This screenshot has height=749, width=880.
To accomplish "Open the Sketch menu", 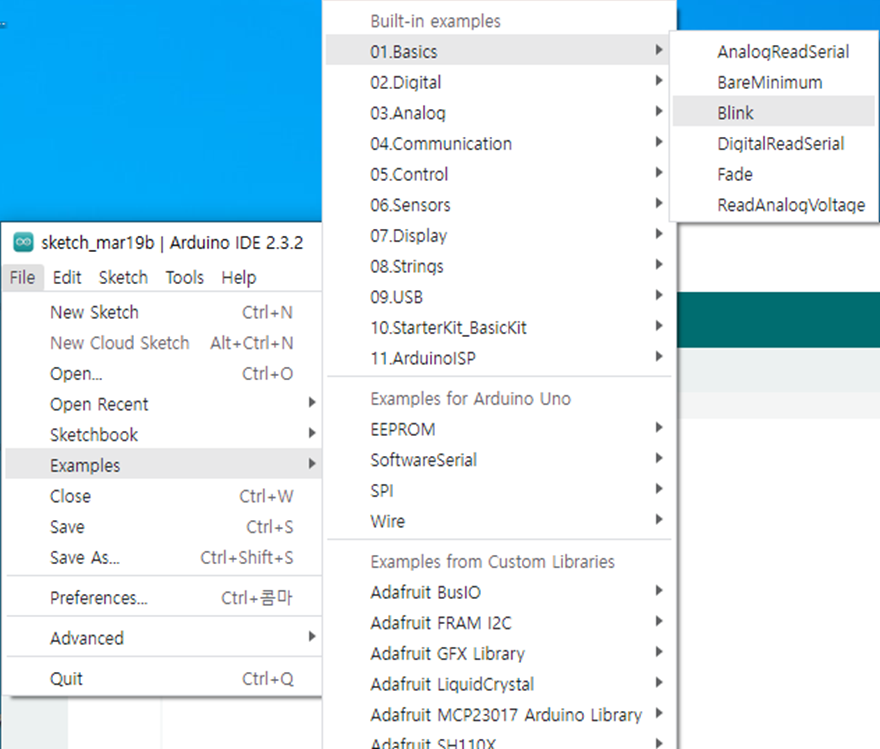I will pos(123,277).
